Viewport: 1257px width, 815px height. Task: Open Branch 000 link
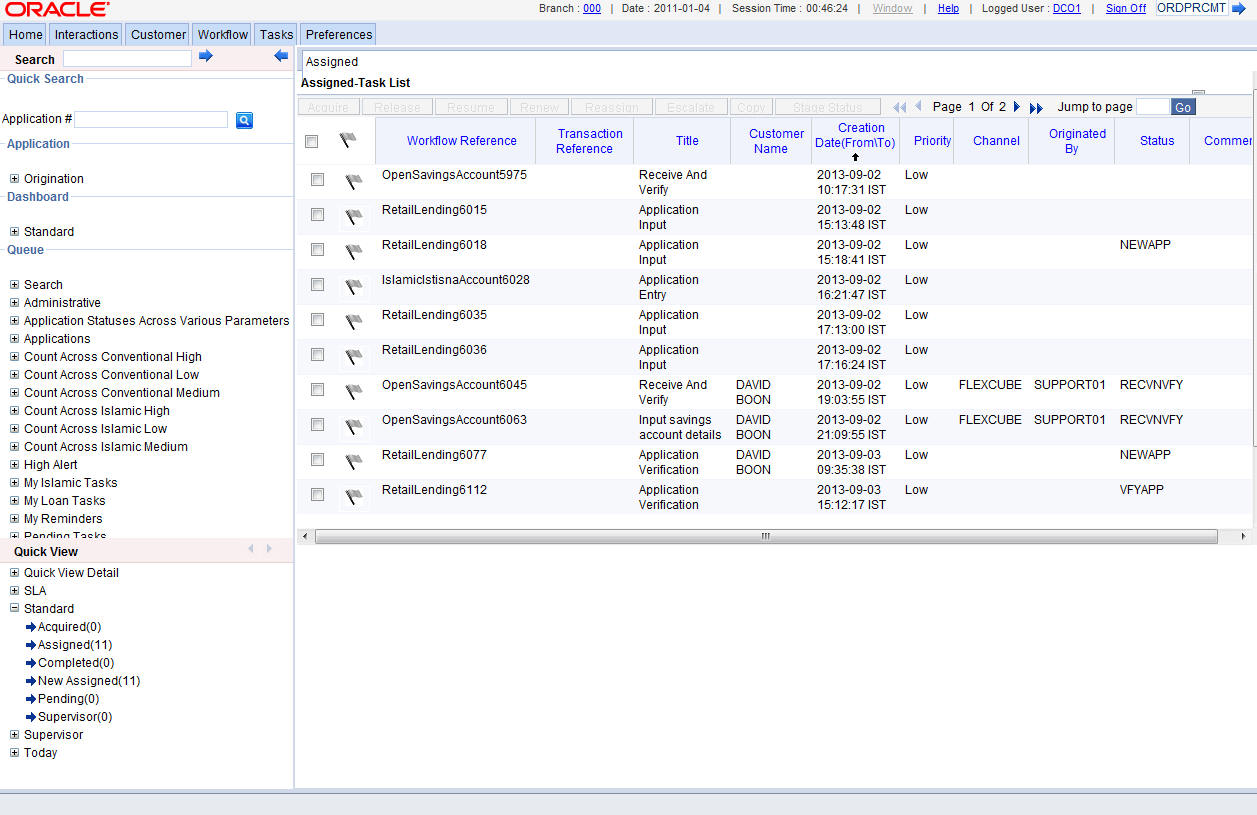coord(592,8)
